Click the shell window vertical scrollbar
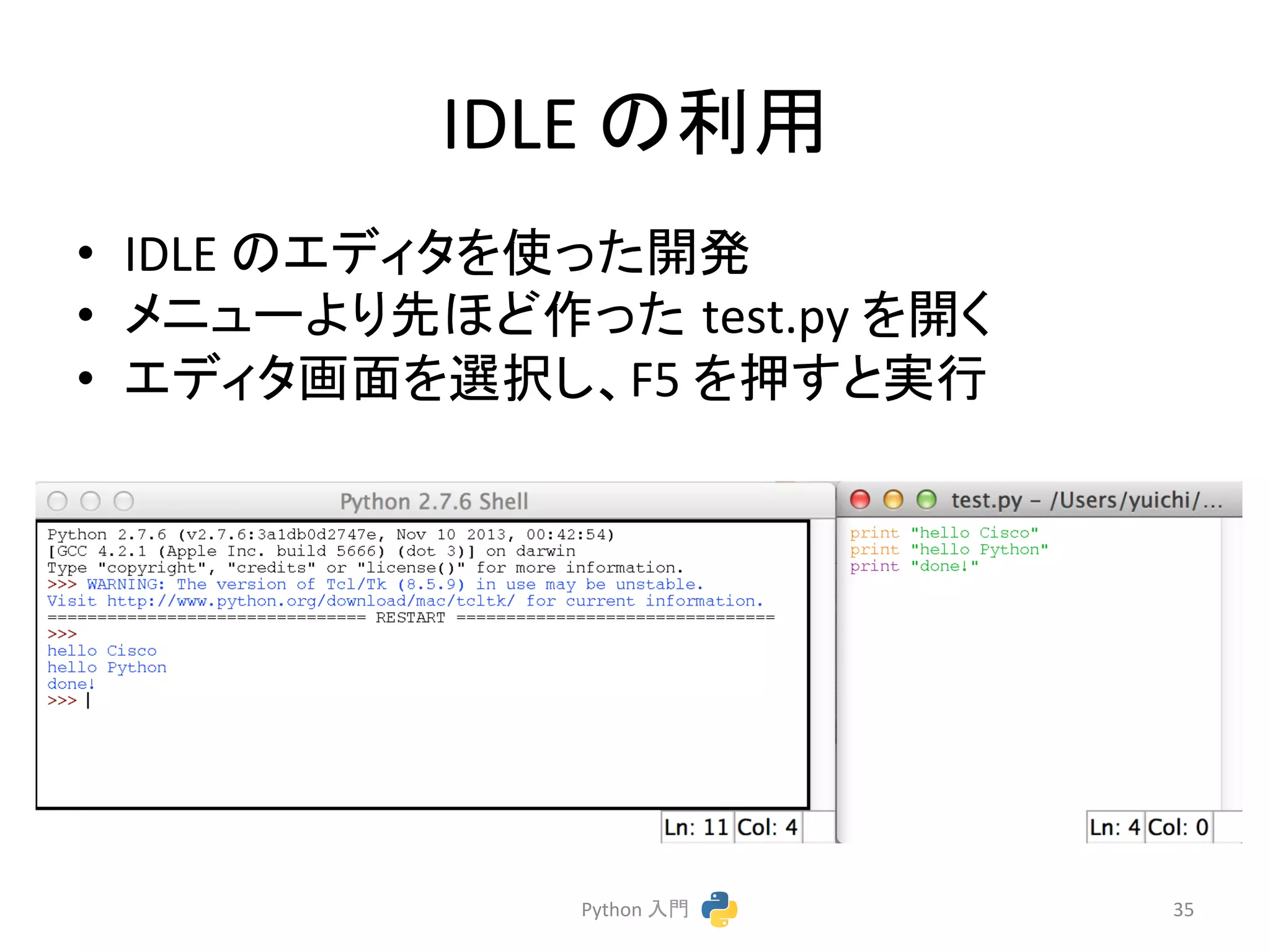This screenshot has height=952, width=1270. (x=823, y=663)
